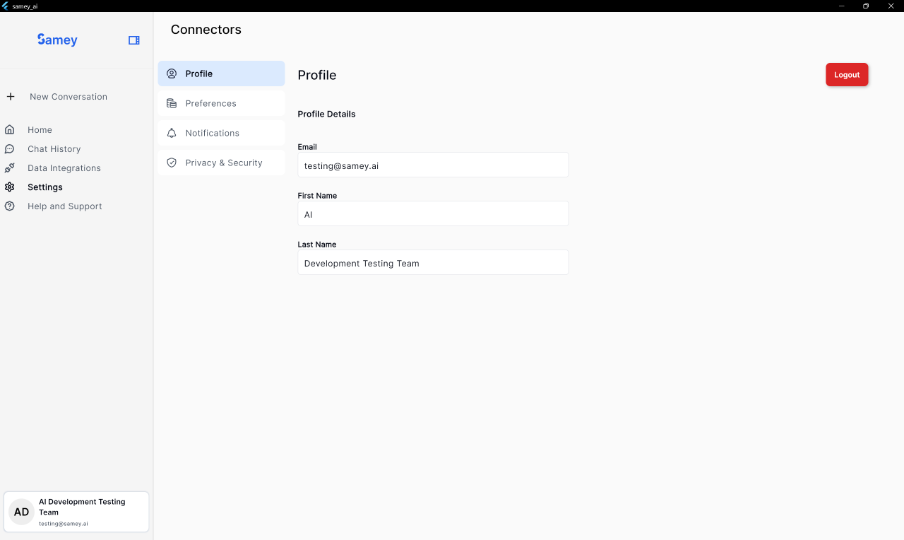The width and height of the screenshot is (904, 540).
Task: Click the Profile person icon
Action: coord(172,74)
